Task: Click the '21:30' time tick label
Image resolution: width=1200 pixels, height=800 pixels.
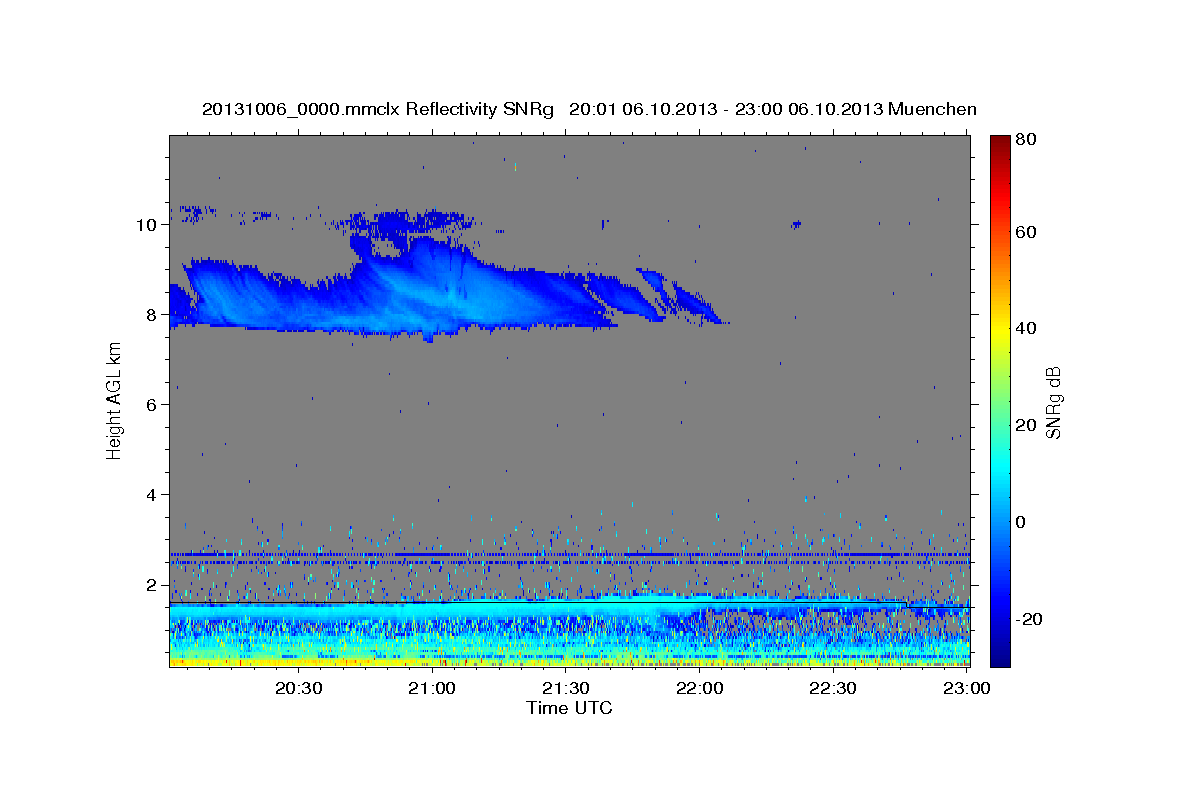Action: pos(566,689)
